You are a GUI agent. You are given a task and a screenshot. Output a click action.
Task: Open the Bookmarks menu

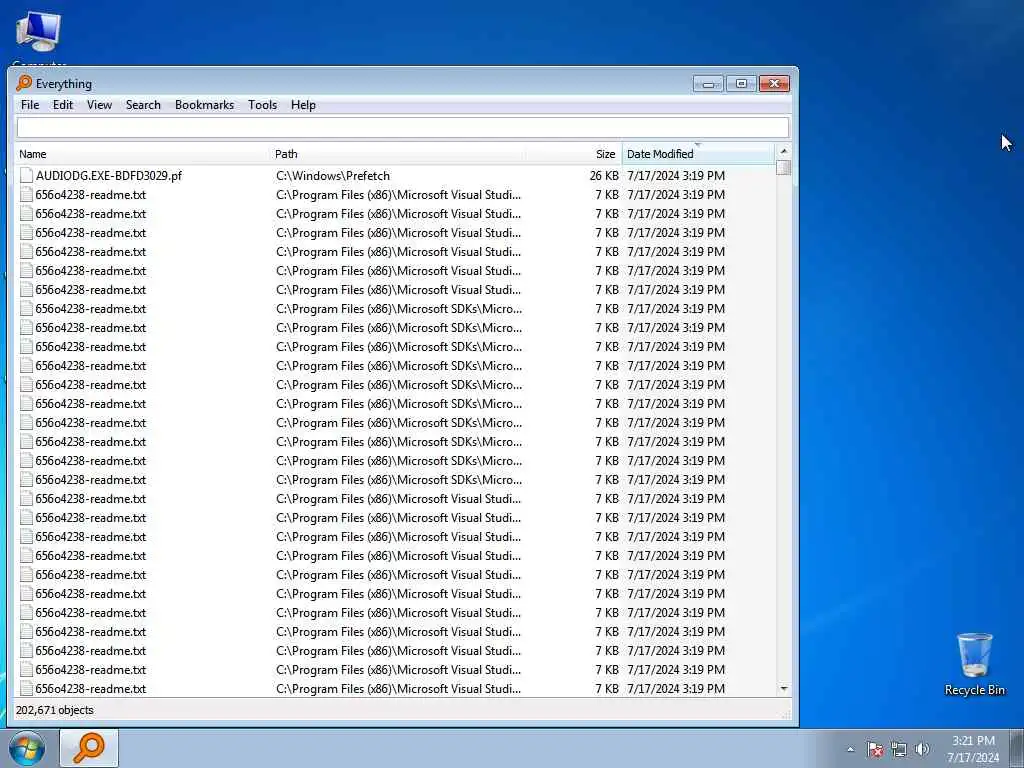point(204,104)
